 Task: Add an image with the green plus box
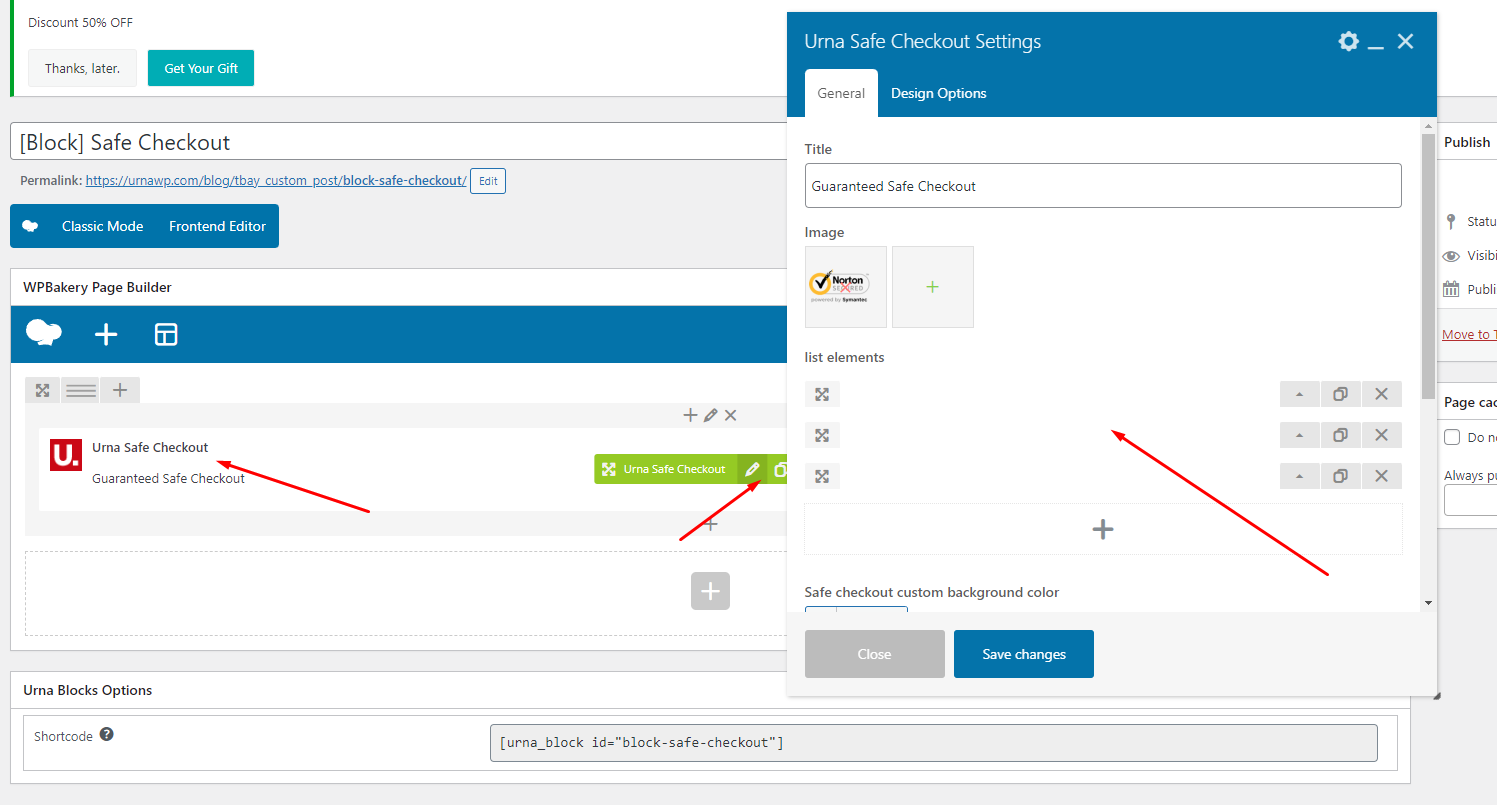[x=933, y=287]
